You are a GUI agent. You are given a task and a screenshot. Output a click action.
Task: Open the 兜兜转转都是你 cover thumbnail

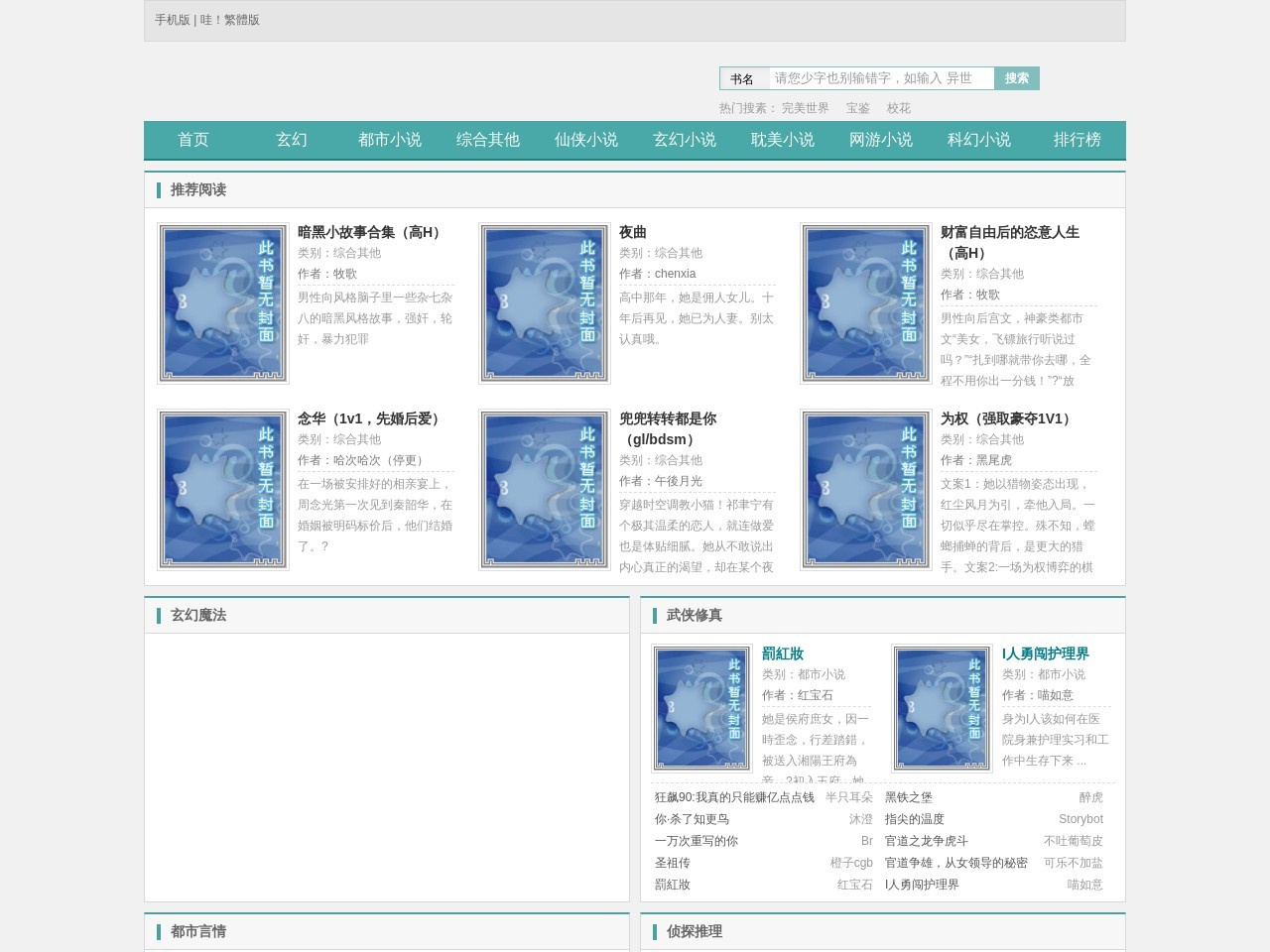[544, 490]
